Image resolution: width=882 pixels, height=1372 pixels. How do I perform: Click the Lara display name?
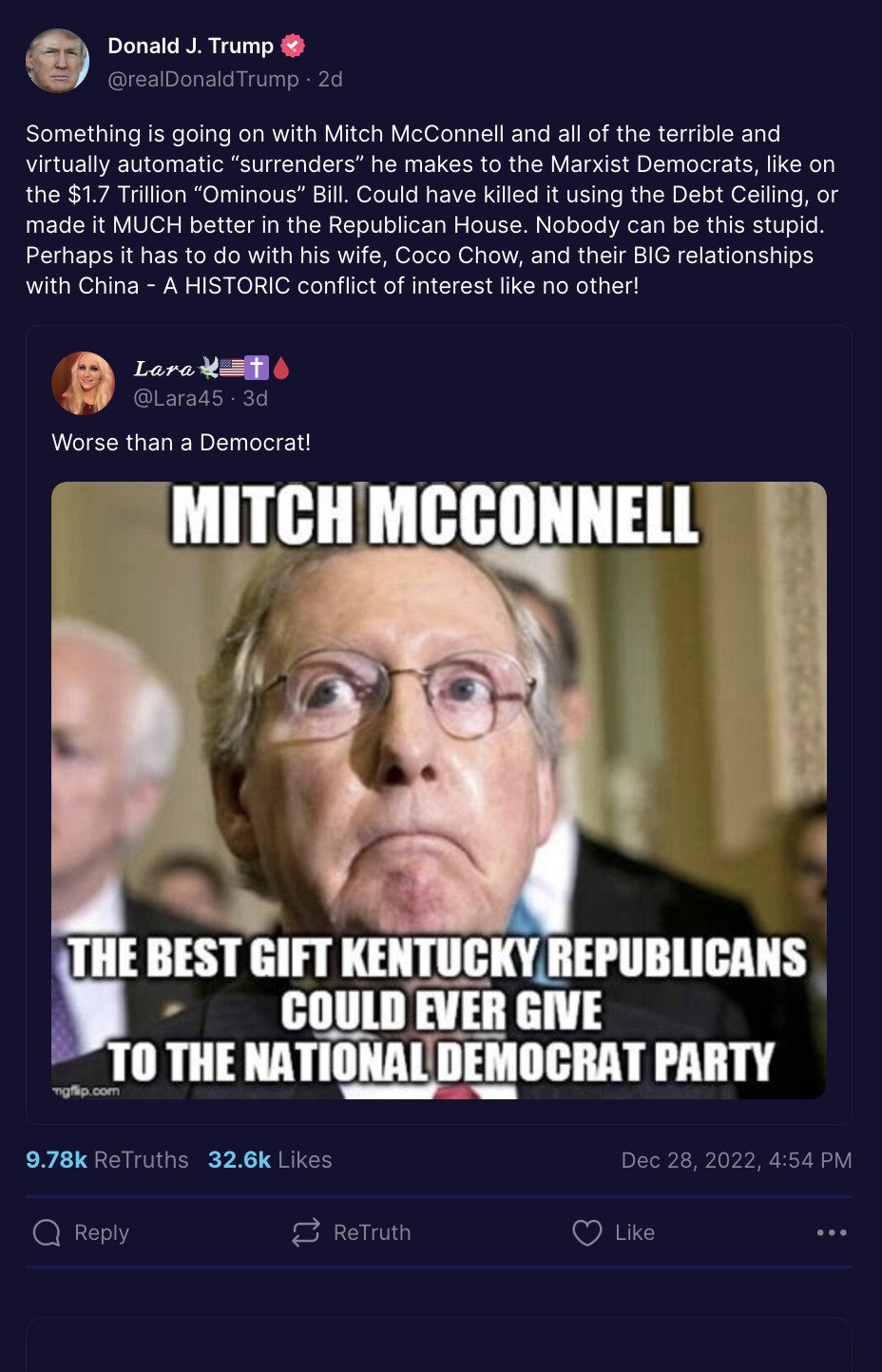[x=164, y=368]
